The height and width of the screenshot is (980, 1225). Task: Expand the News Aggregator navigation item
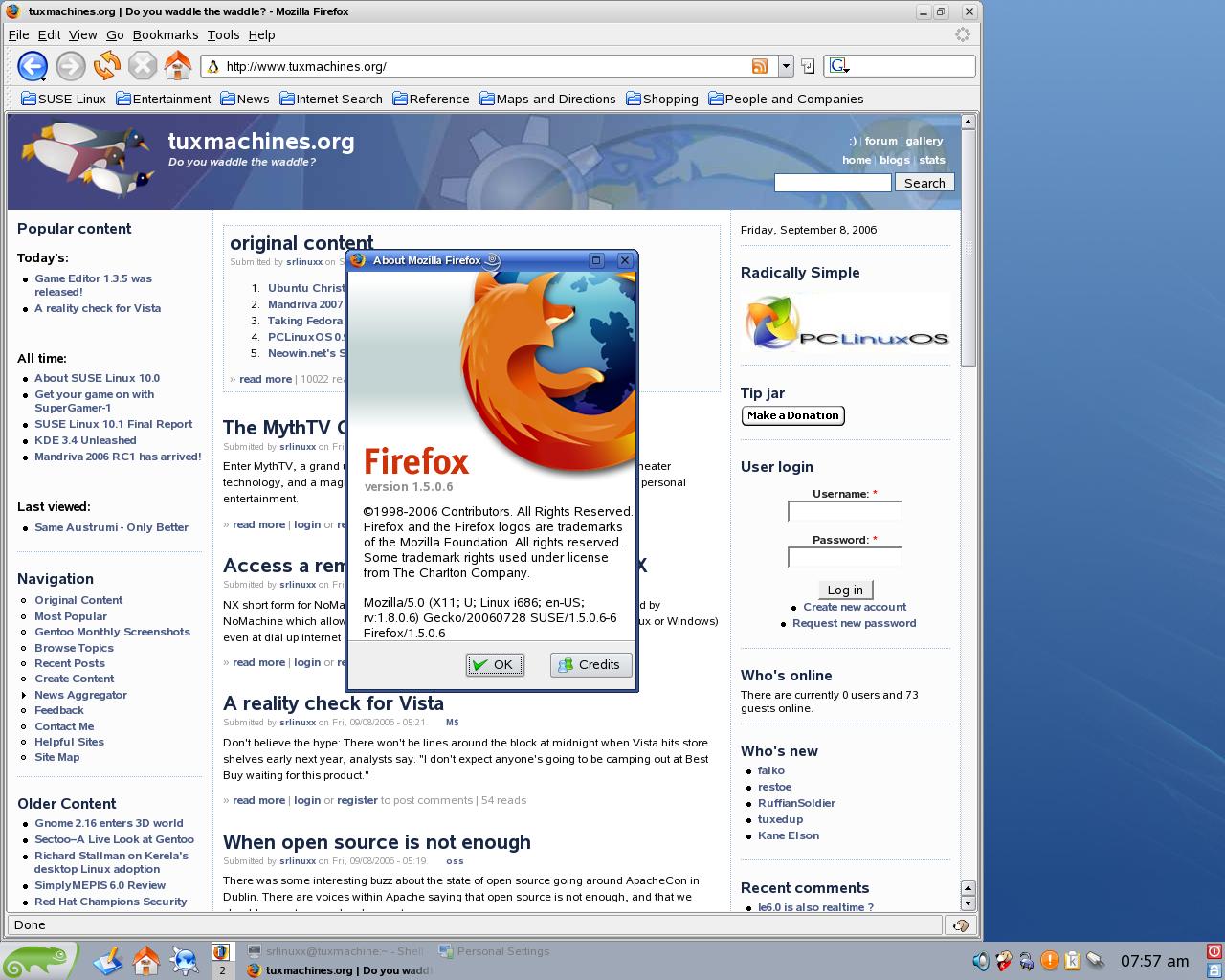[80, 695]
